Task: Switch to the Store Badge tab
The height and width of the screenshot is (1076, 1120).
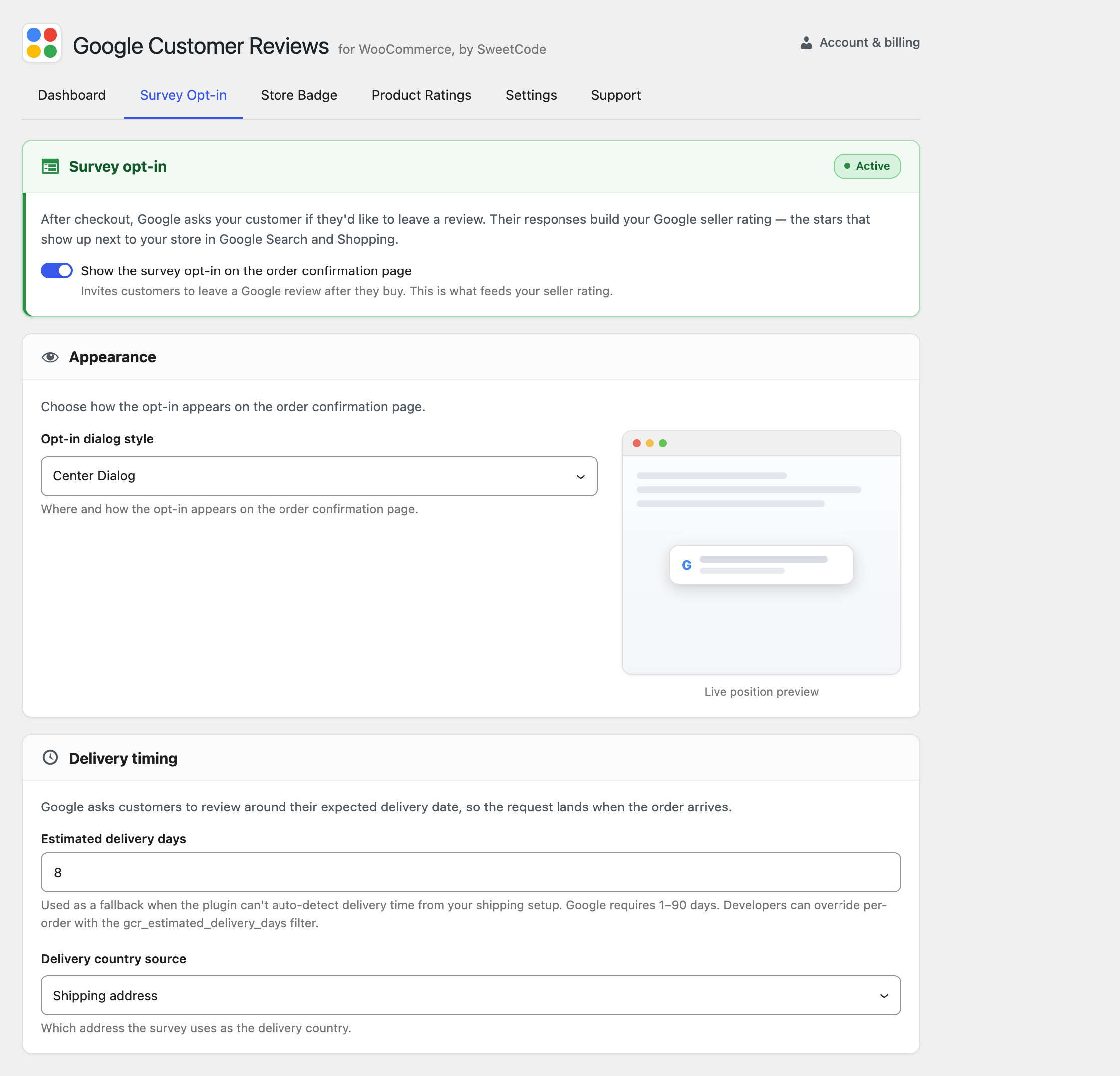Action: [x=299, y=95]
